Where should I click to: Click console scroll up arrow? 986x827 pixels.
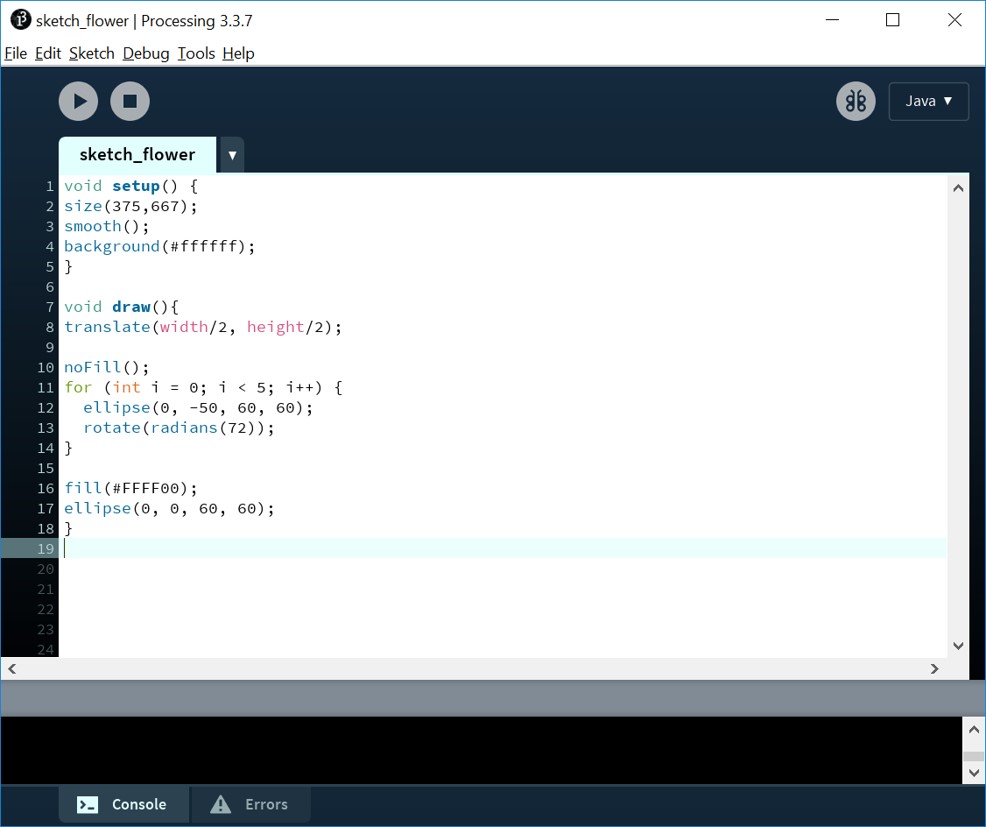pyautogui.click(x=973, y=730)
